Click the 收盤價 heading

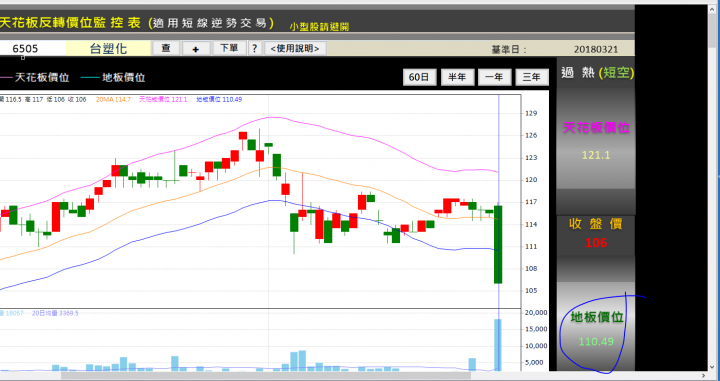pos(596,224)
